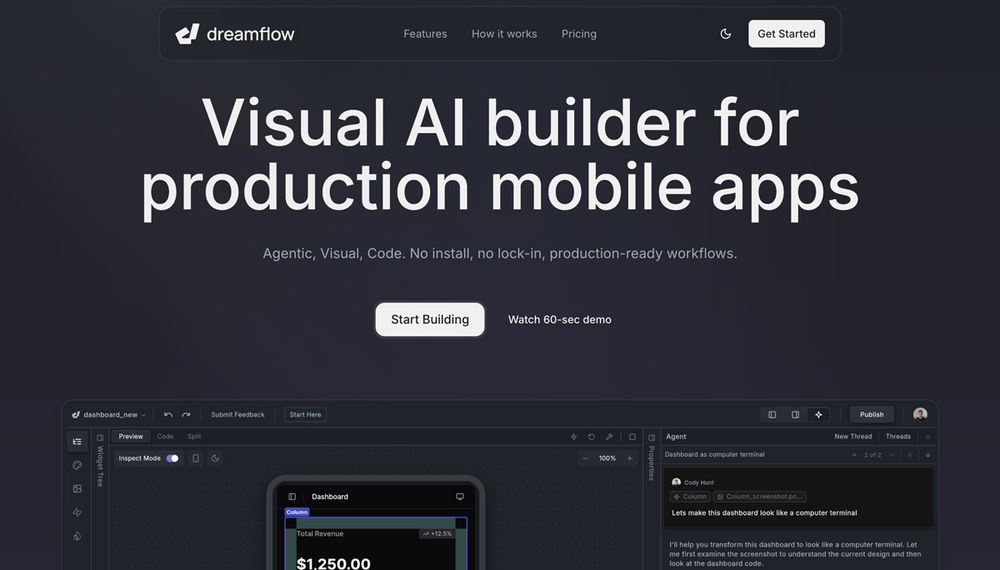Open the How it works nav link
This screenshot has width=1000, height=570.
(x=504, y=34)
